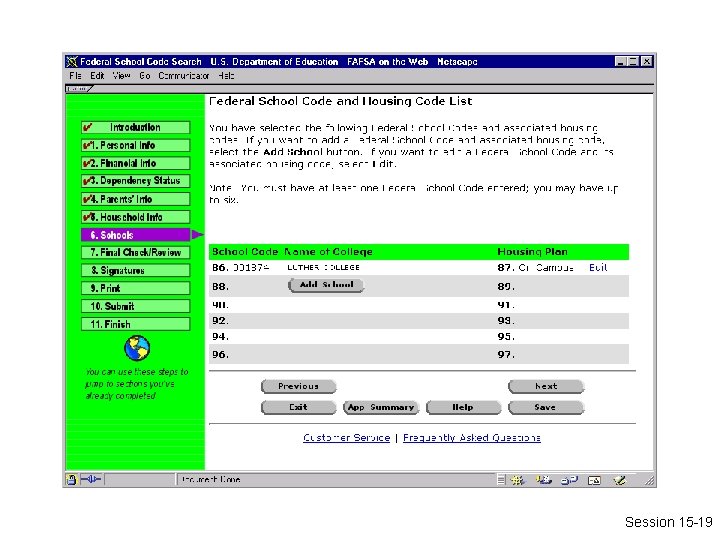The height and width of the screenshot is (540, 720).
Task: Go to step 1 Personal Info
Action: [x=135, y=145]
